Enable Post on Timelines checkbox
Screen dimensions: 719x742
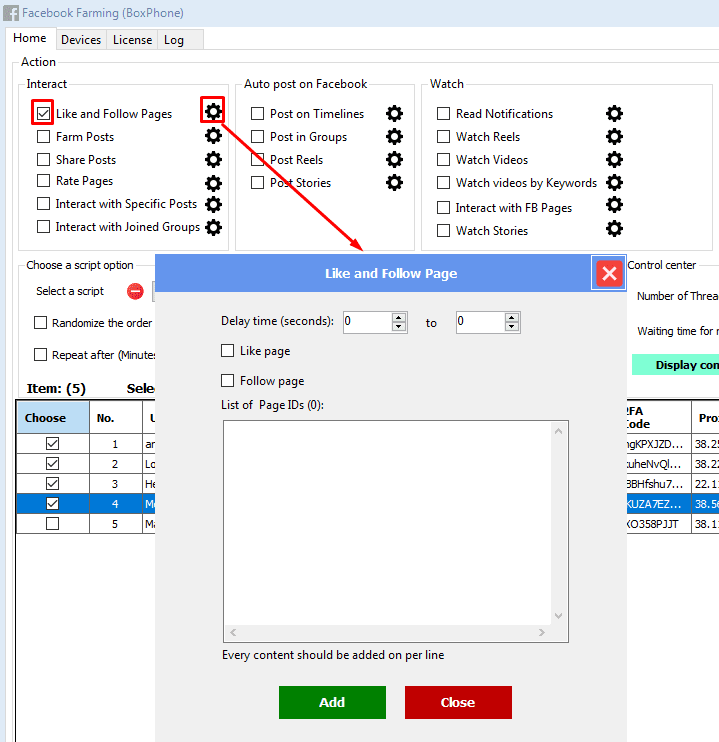point(257,114)
